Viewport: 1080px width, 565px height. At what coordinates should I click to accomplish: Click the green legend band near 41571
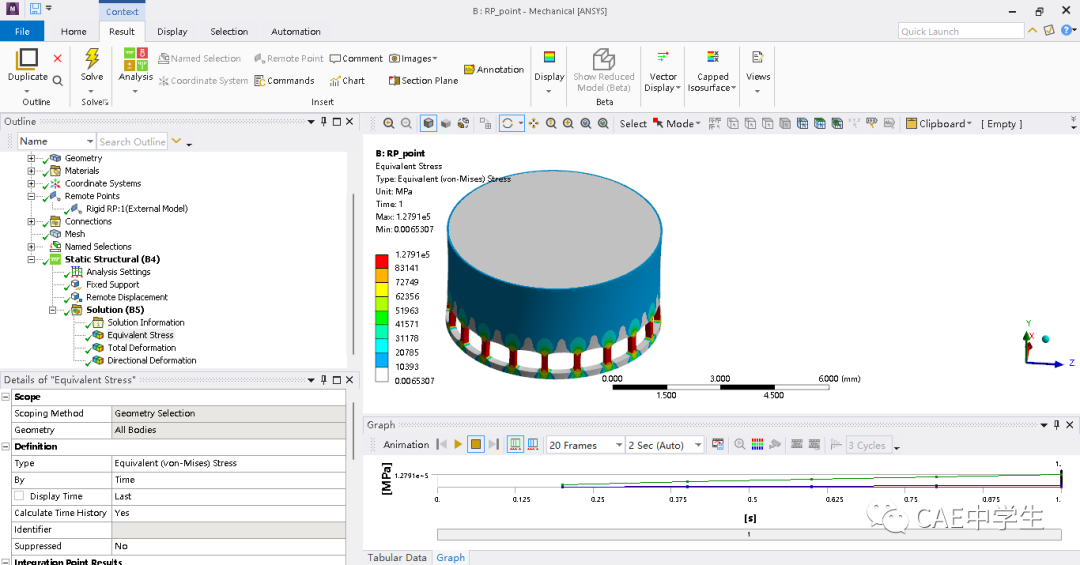[382, 318]
